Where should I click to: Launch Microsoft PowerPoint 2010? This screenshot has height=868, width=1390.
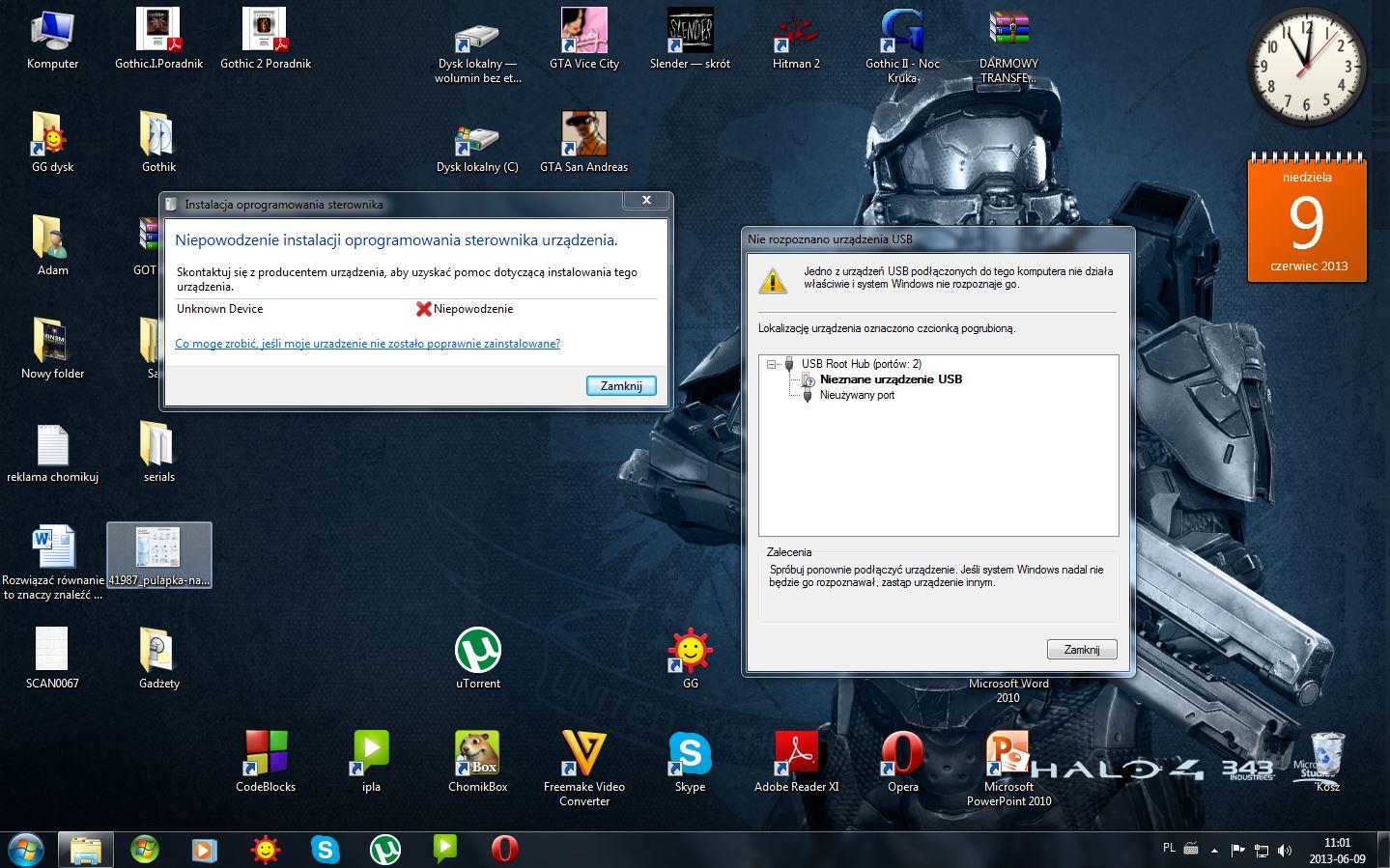(1008, 769)
